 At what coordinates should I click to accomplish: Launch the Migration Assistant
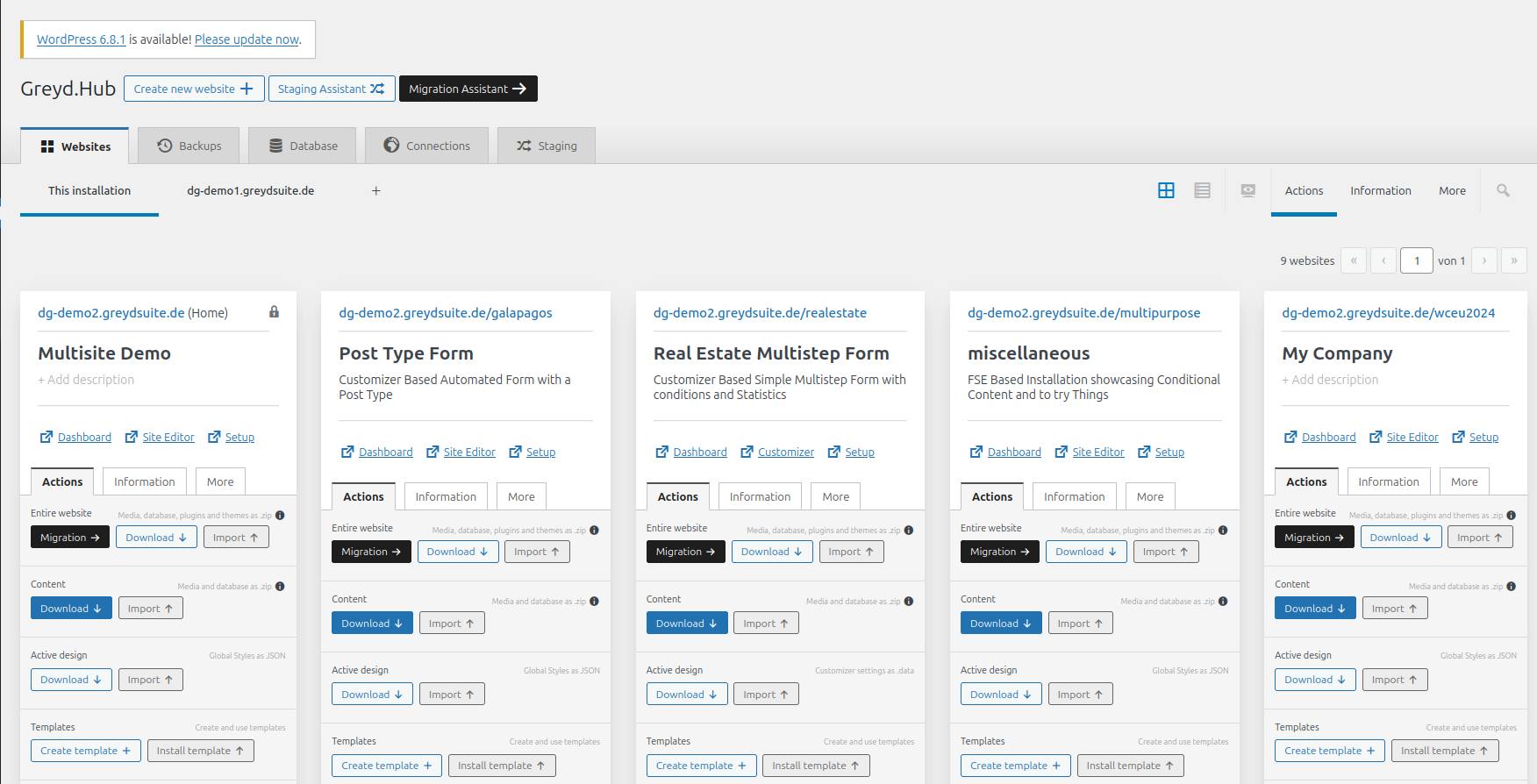click(468, 89)
